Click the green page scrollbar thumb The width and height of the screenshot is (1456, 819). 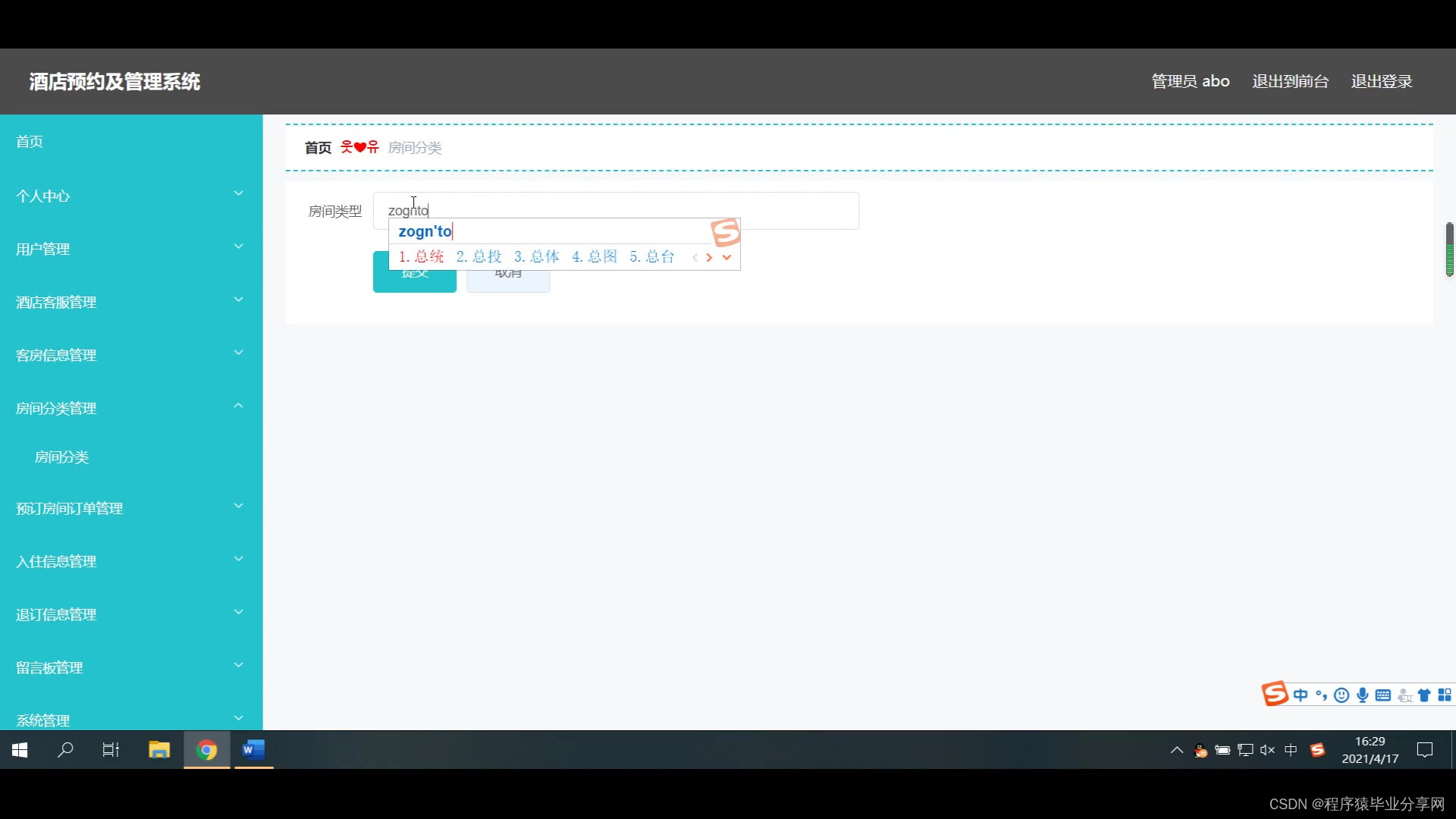pos(1449,249)
